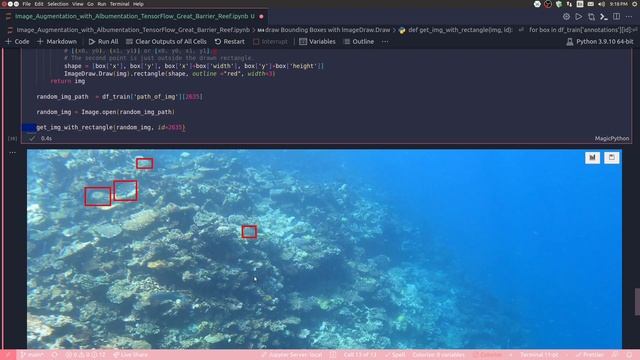The image size is (640, 360).
Task: Click the compare changes icon in editor title
Action: point(591,17)
